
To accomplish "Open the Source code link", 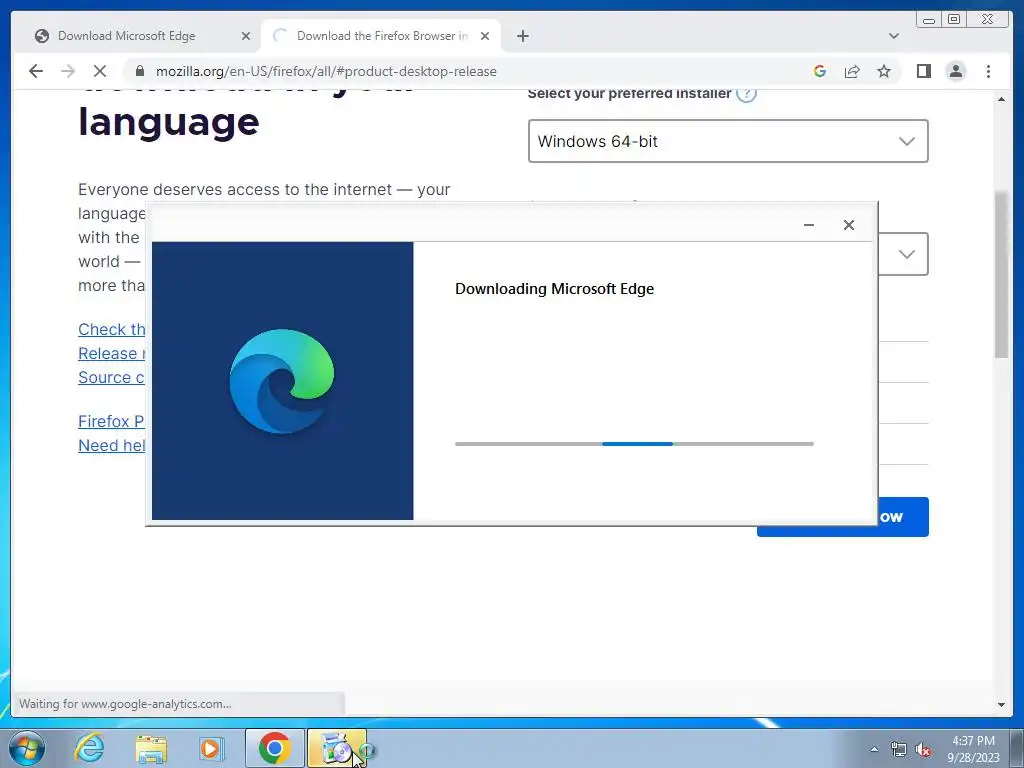I will coord(112,377).
